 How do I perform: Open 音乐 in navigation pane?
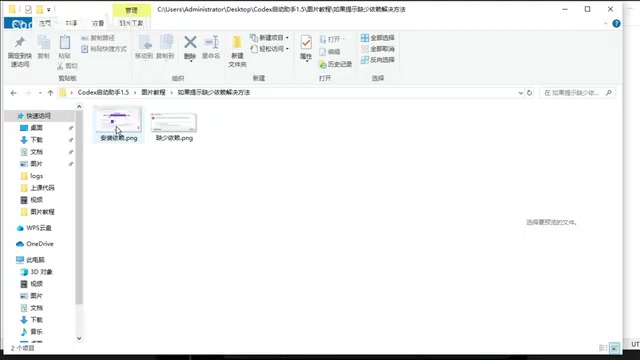[x=36, y=332]
